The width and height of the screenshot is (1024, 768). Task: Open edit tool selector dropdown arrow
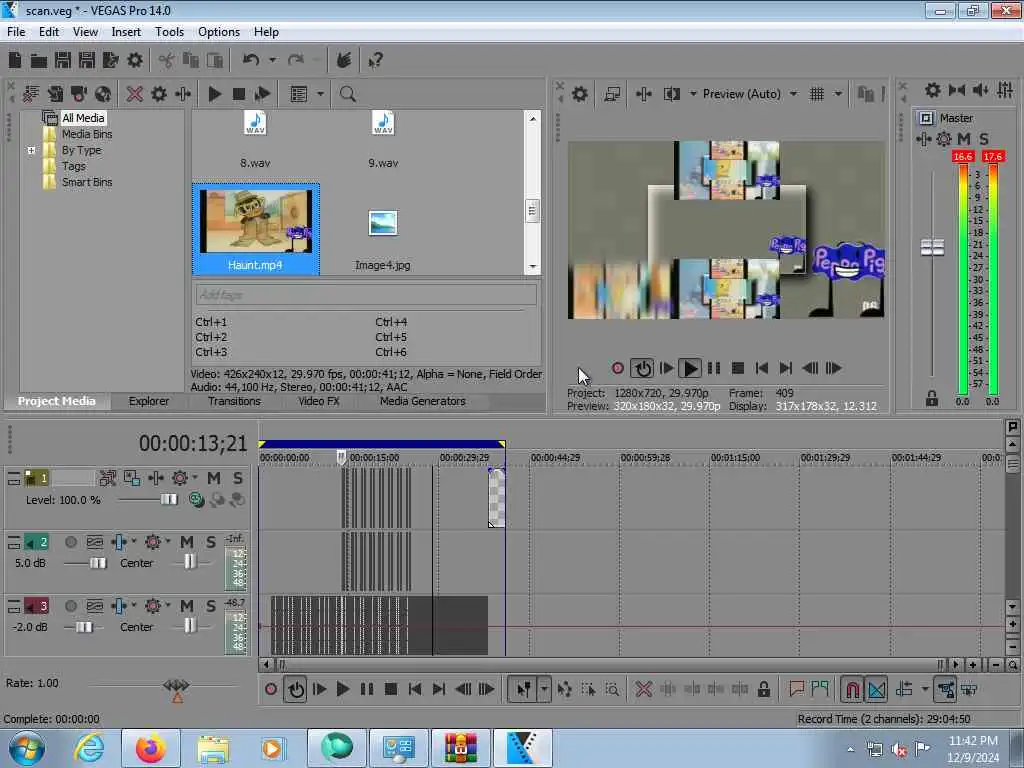click(544, 689)
